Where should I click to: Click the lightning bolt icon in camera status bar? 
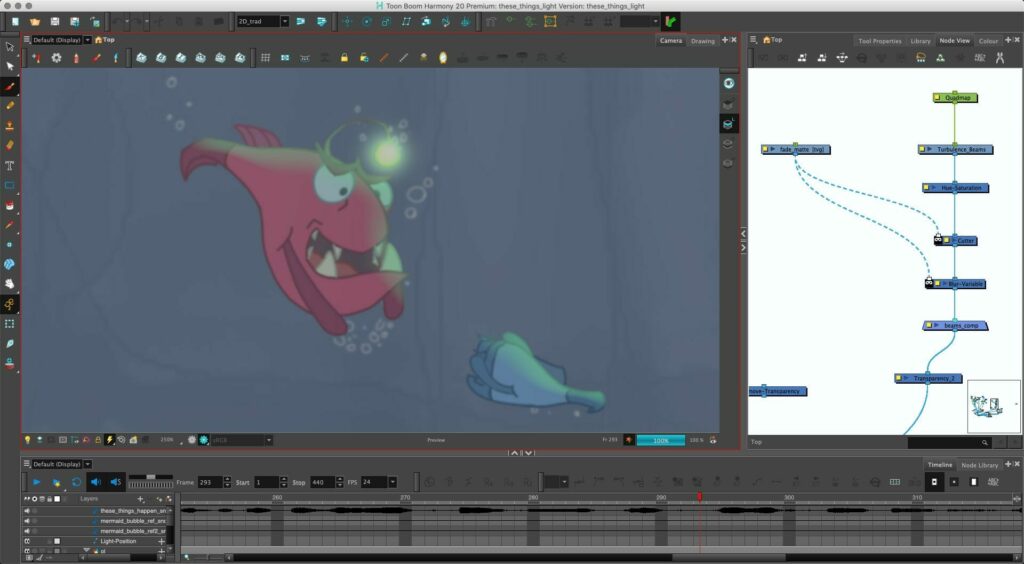tap(110, 440)
